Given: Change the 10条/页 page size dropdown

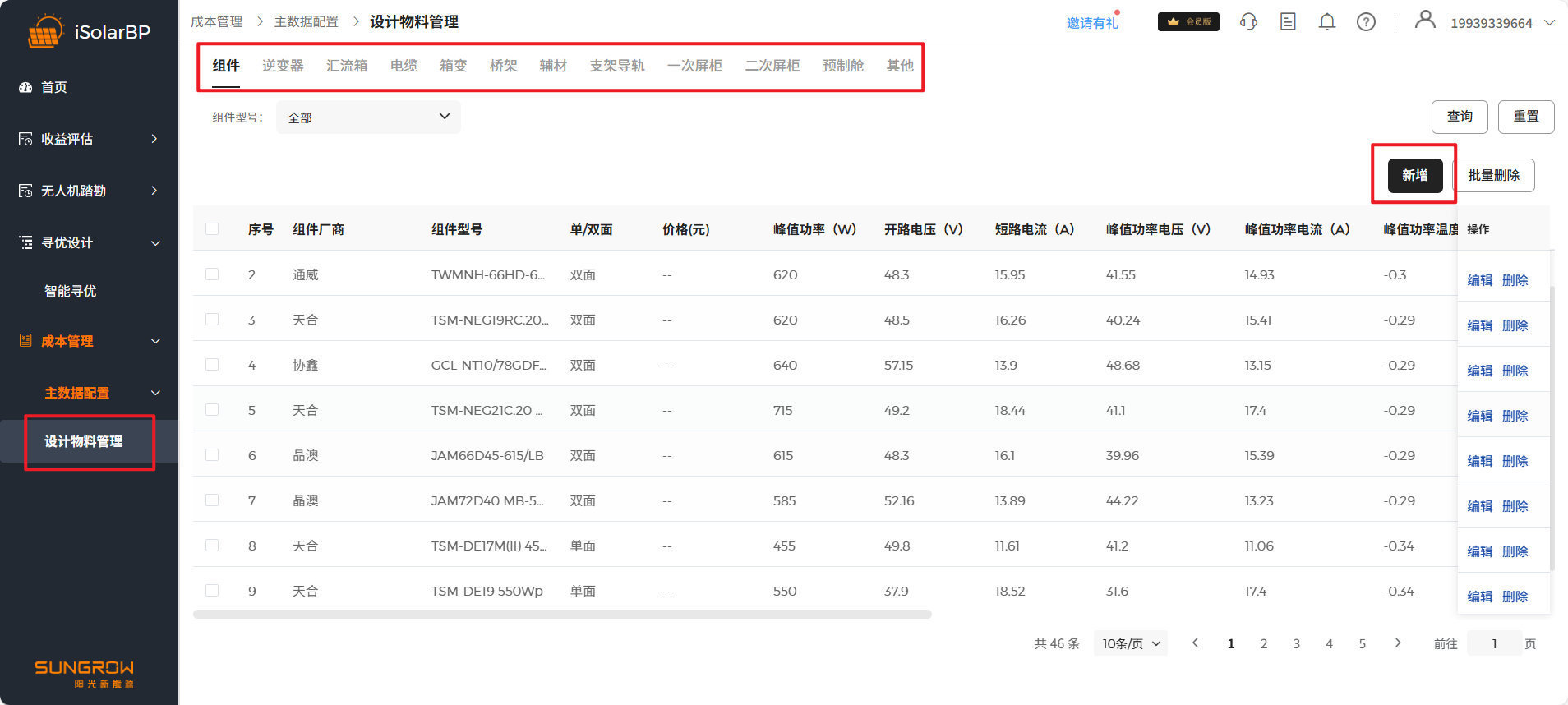Looking at the screenshot, I should (1130, 643).
